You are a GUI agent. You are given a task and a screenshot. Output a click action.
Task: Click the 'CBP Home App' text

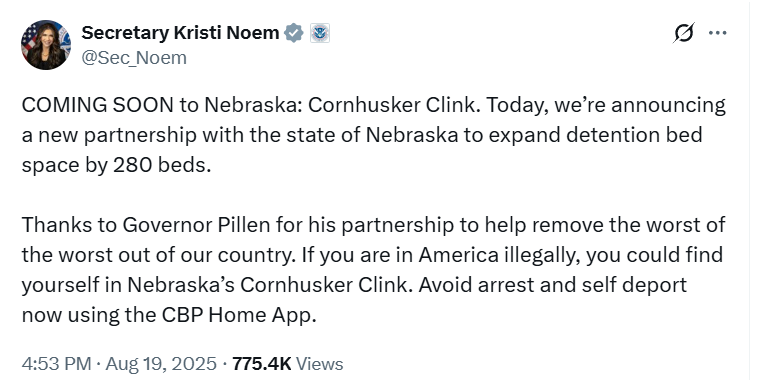pyautogui.click(x=239, y=315)
